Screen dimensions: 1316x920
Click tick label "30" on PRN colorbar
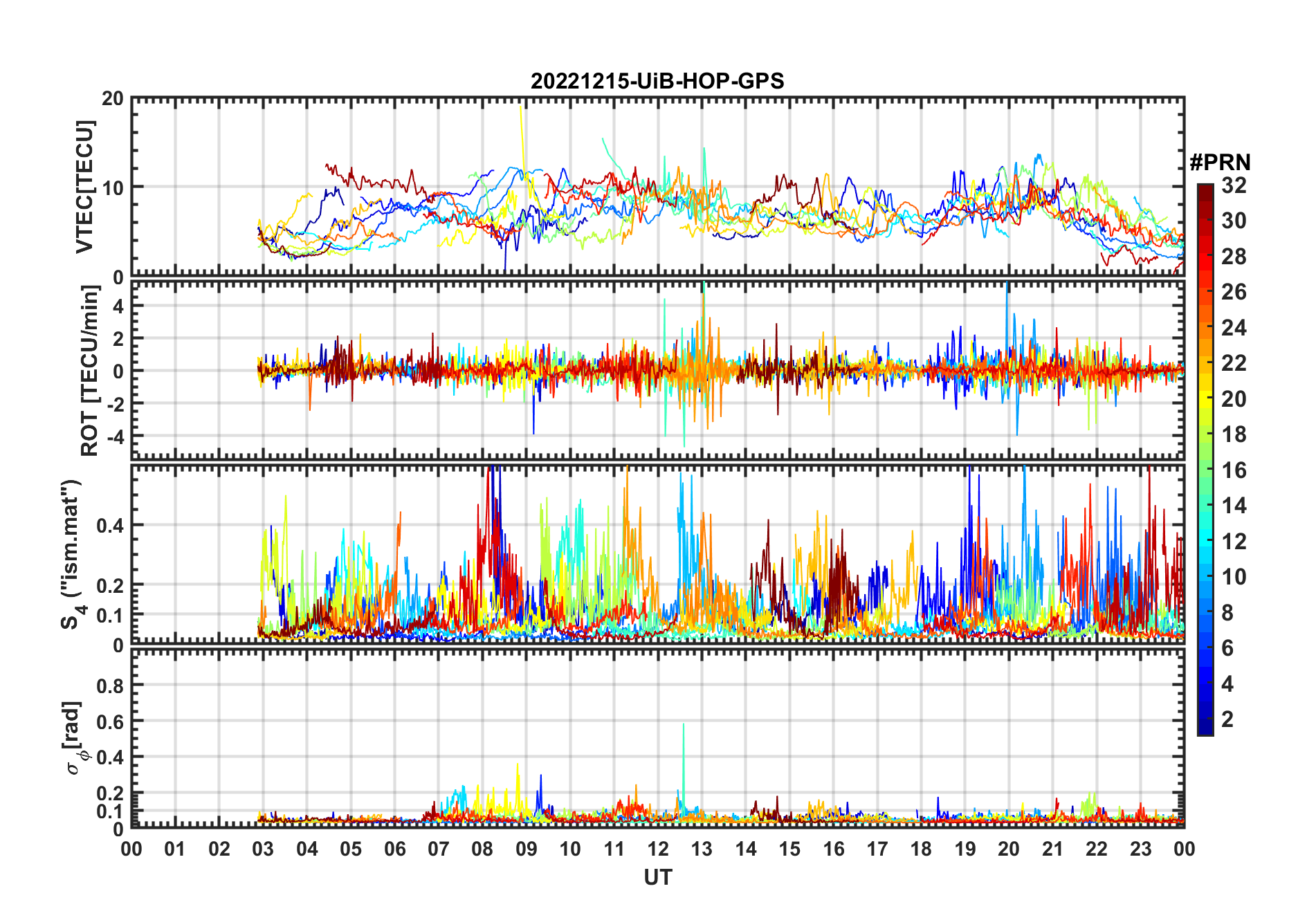1234,221
